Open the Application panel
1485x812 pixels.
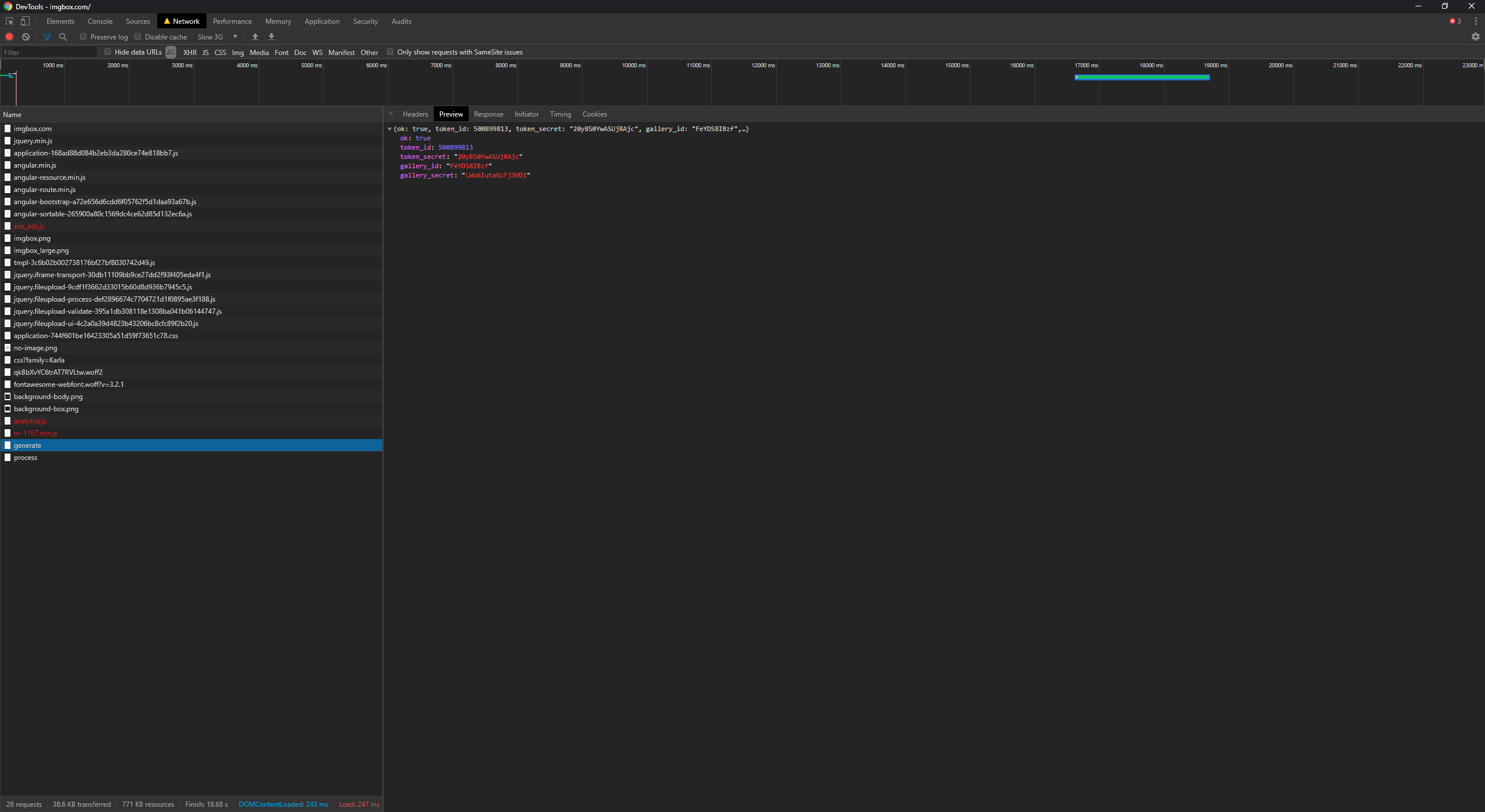point(322,21)
